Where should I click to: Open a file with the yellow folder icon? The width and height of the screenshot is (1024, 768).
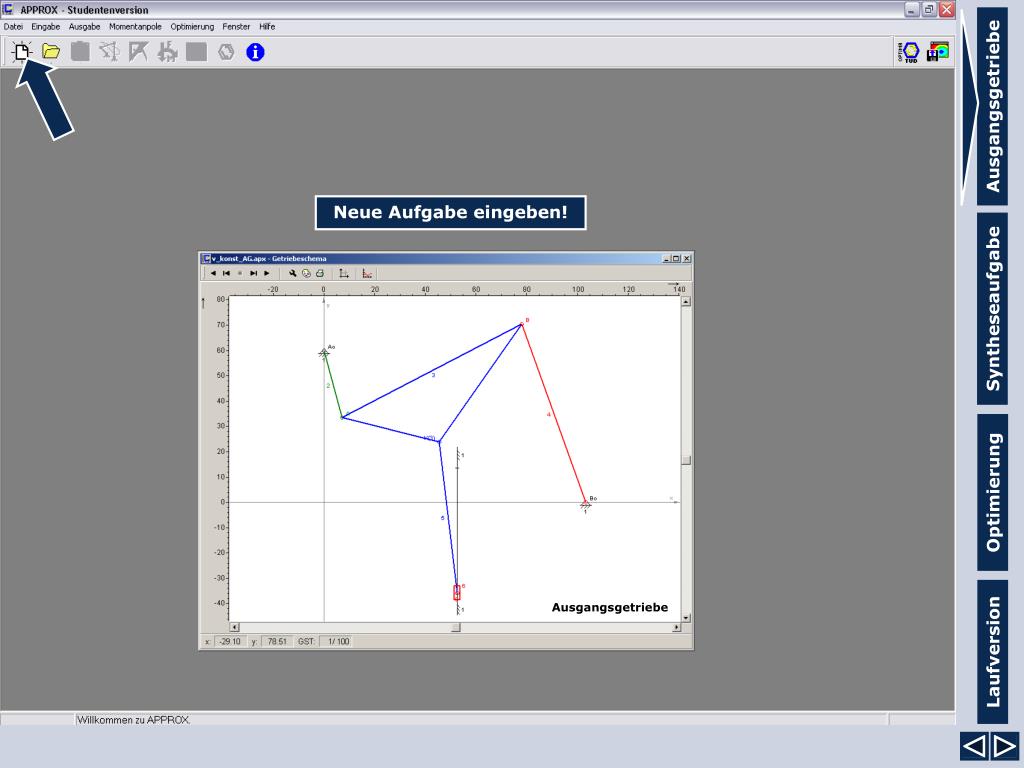(x=51, y=52)
